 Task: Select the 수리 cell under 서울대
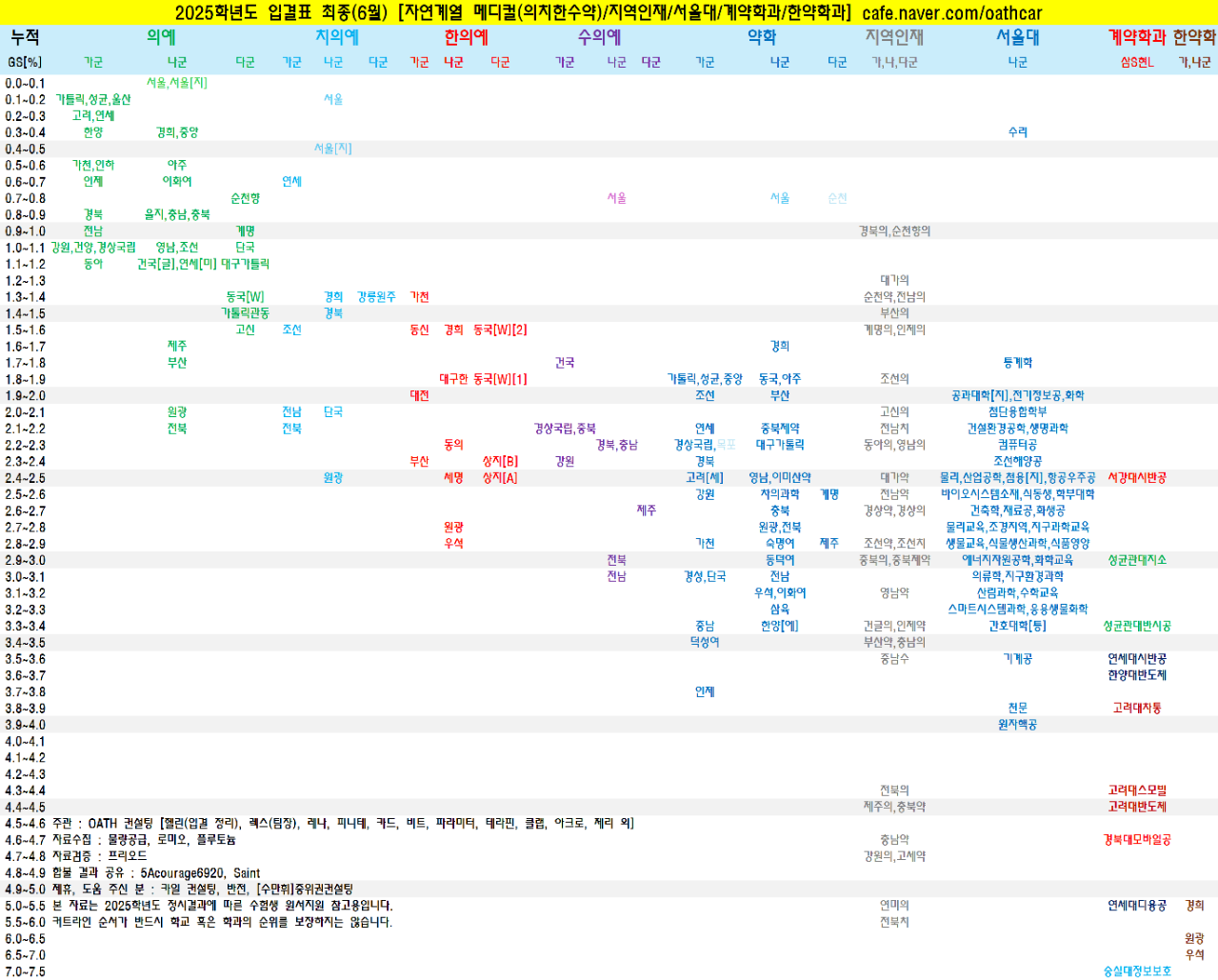[1018, 132]
